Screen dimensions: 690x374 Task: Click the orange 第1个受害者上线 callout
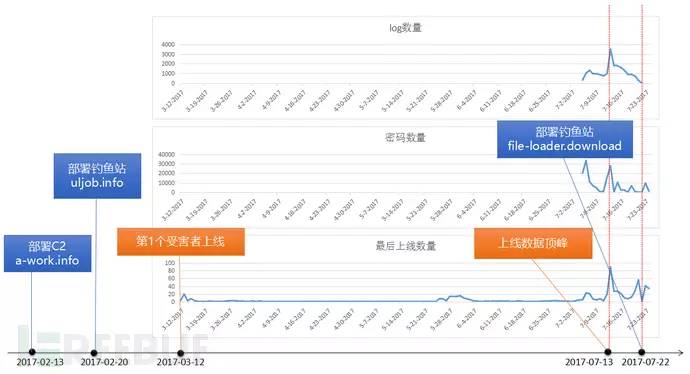click(x=180, y=241)
